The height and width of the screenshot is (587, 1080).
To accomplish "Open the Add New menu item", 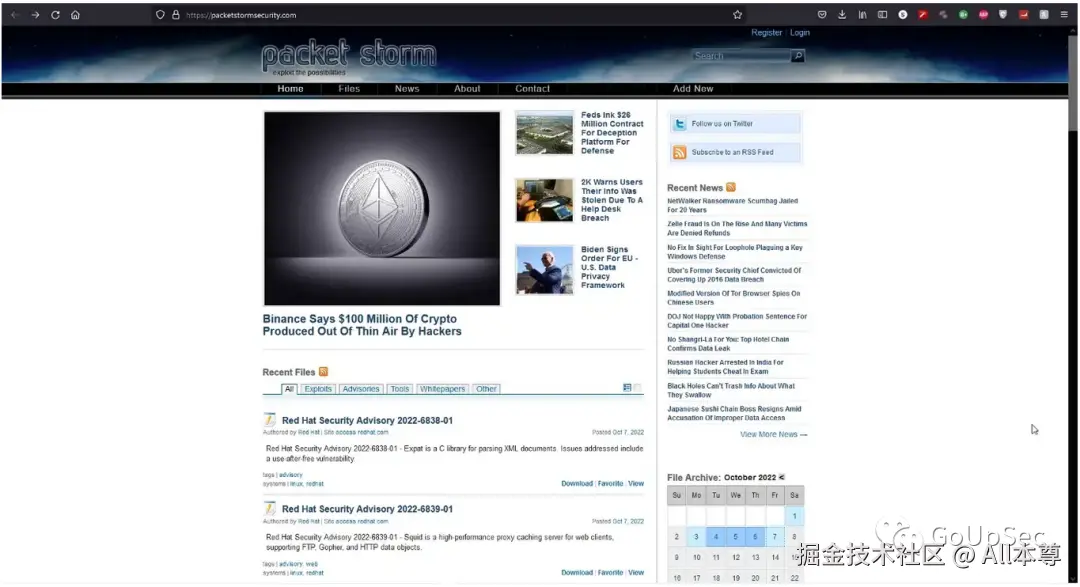I will tap(693, 89).
